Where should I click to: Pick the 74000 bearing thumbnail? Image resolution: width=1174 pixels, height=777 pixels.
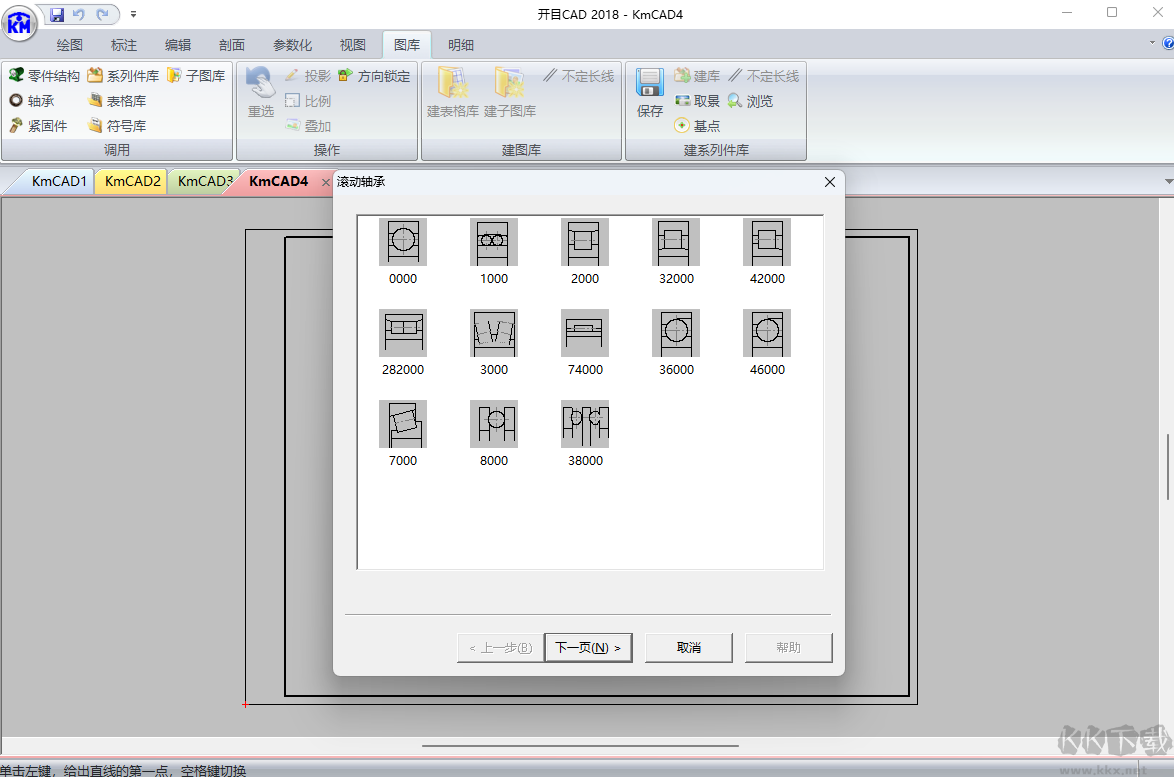585,333
